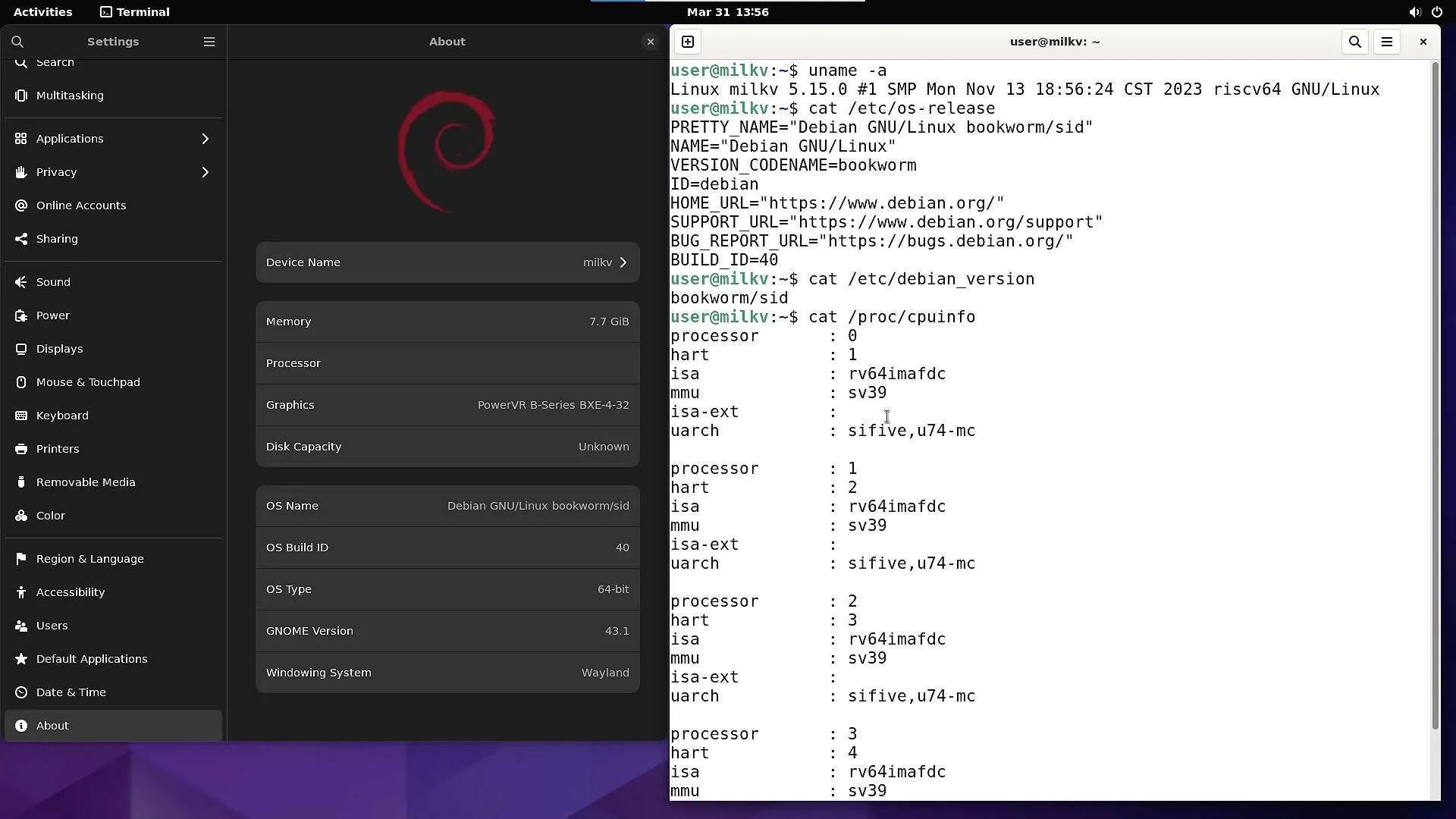Click the search icon in Settings header

(17, 42)
